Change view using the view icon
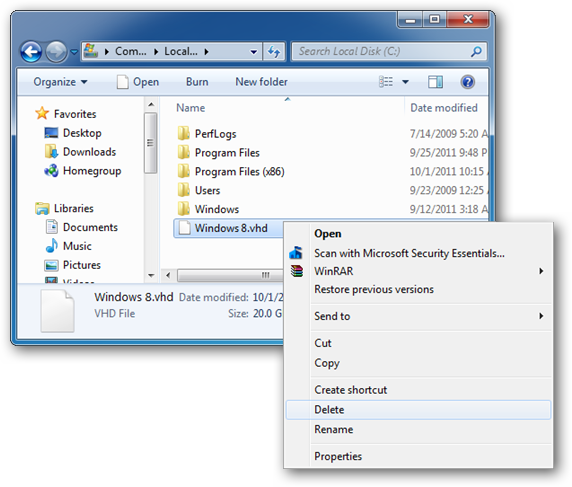This screenshot has height=487, width=572. (386, 82)
